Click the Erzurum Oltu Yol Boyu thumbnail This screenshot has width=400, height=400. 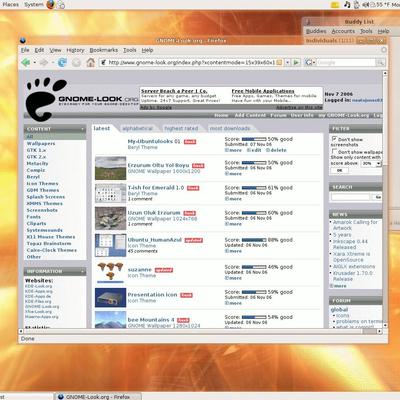pos(110,168)
